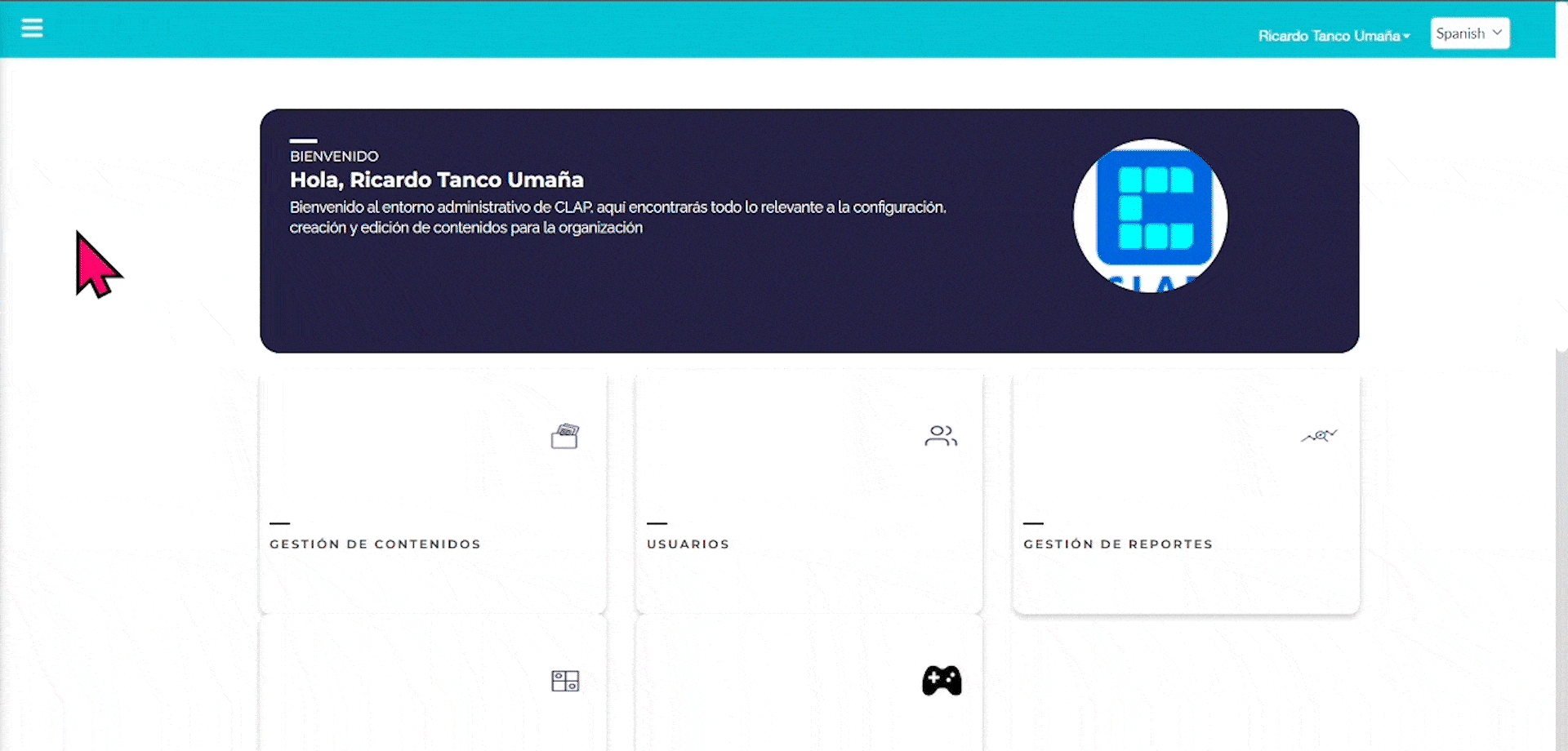Click the dashboard layout grid icon

[565, 681]
